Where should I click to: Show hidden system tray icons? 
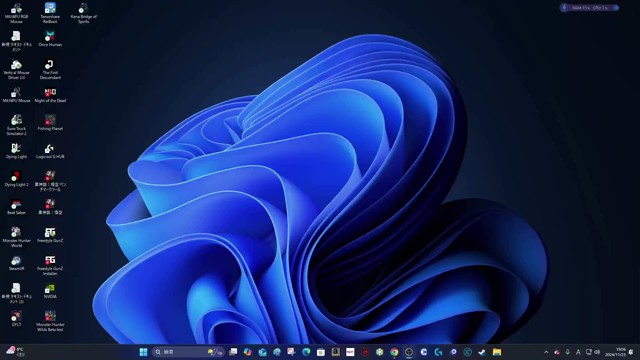click(546, 352)
